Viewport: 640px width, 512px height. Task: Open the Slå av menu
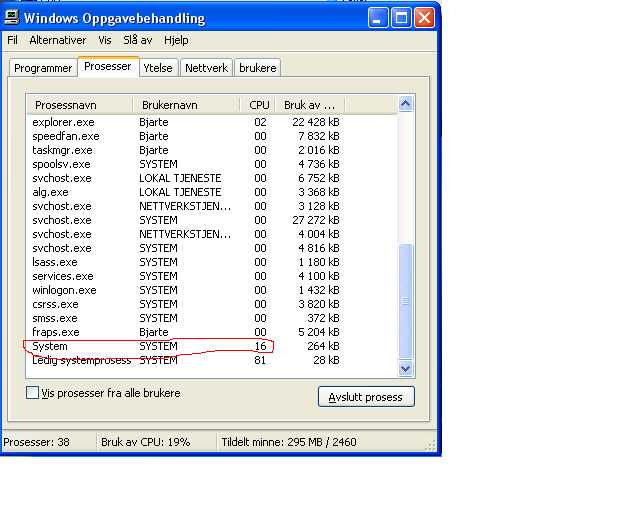[x=138, y=40]
